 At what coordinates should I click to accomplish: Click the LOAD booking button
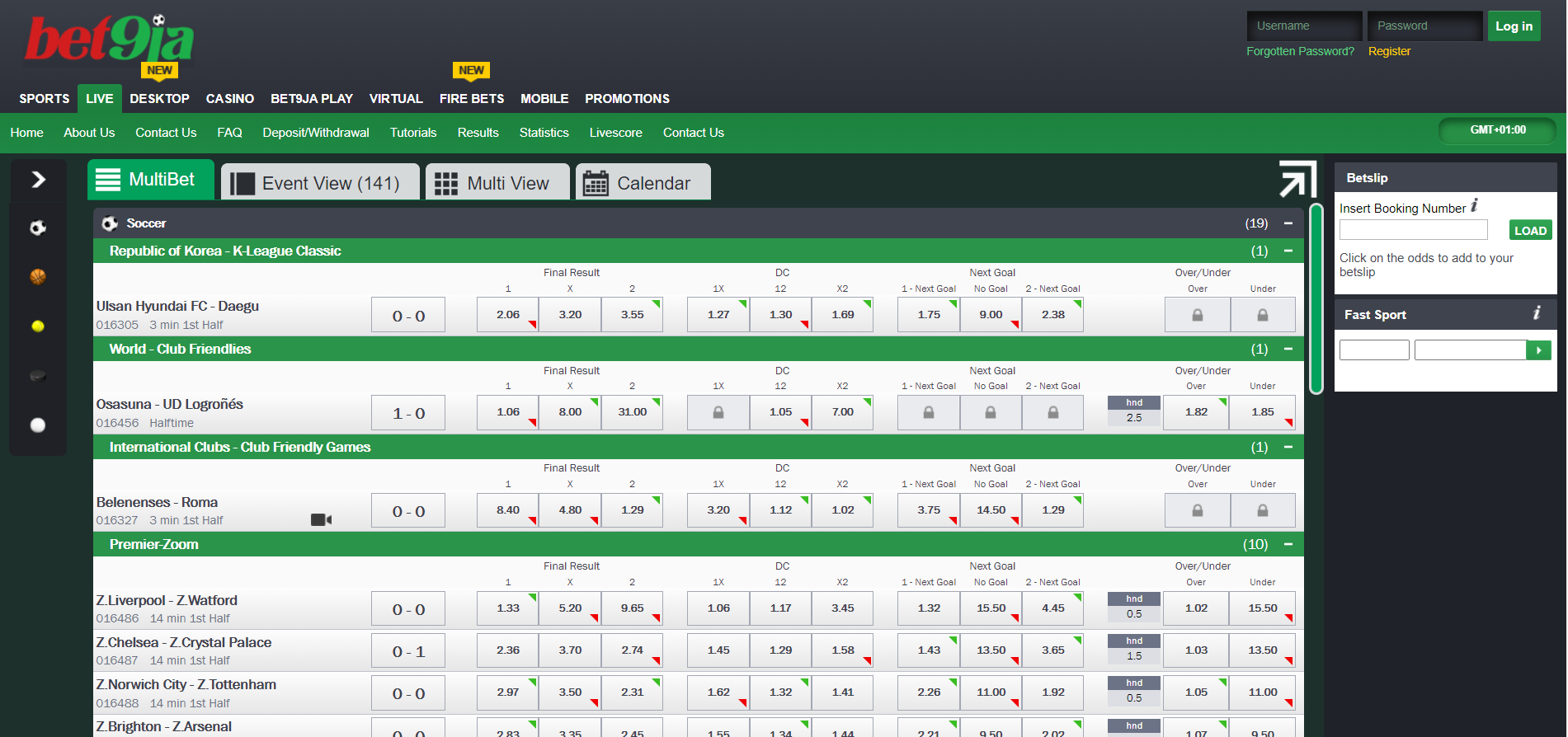(1531, 231)
